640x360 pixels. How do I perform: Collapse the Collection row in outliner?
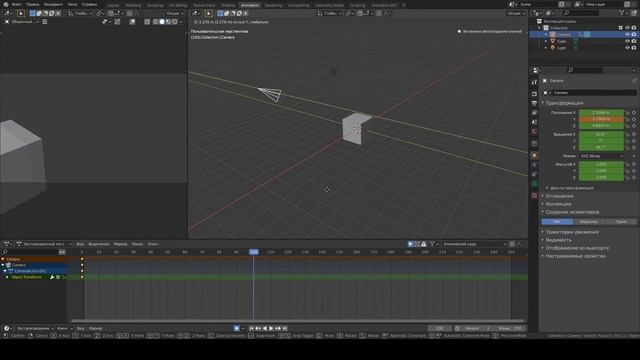540,28
